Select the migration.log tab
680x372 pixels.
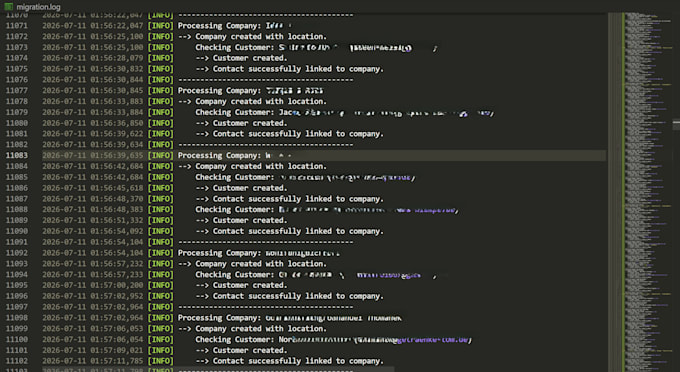(33, 7)
